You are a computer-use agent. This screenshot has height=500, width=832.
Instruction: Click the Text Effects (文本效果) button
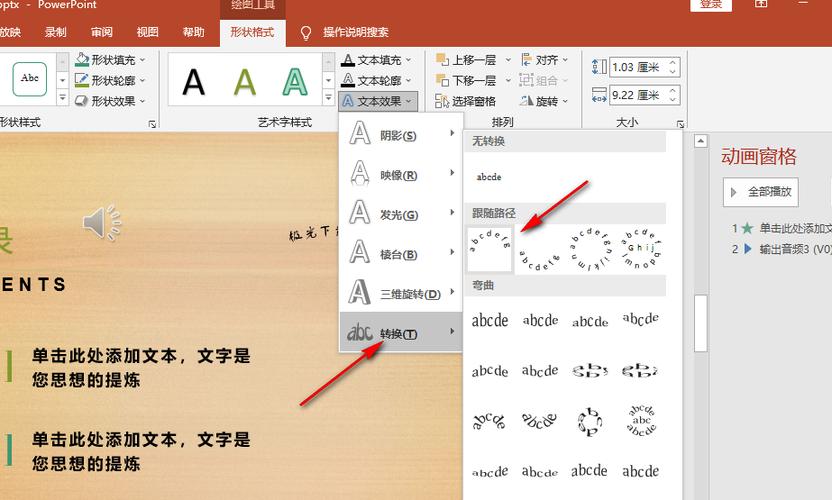(x=377, y=101)
